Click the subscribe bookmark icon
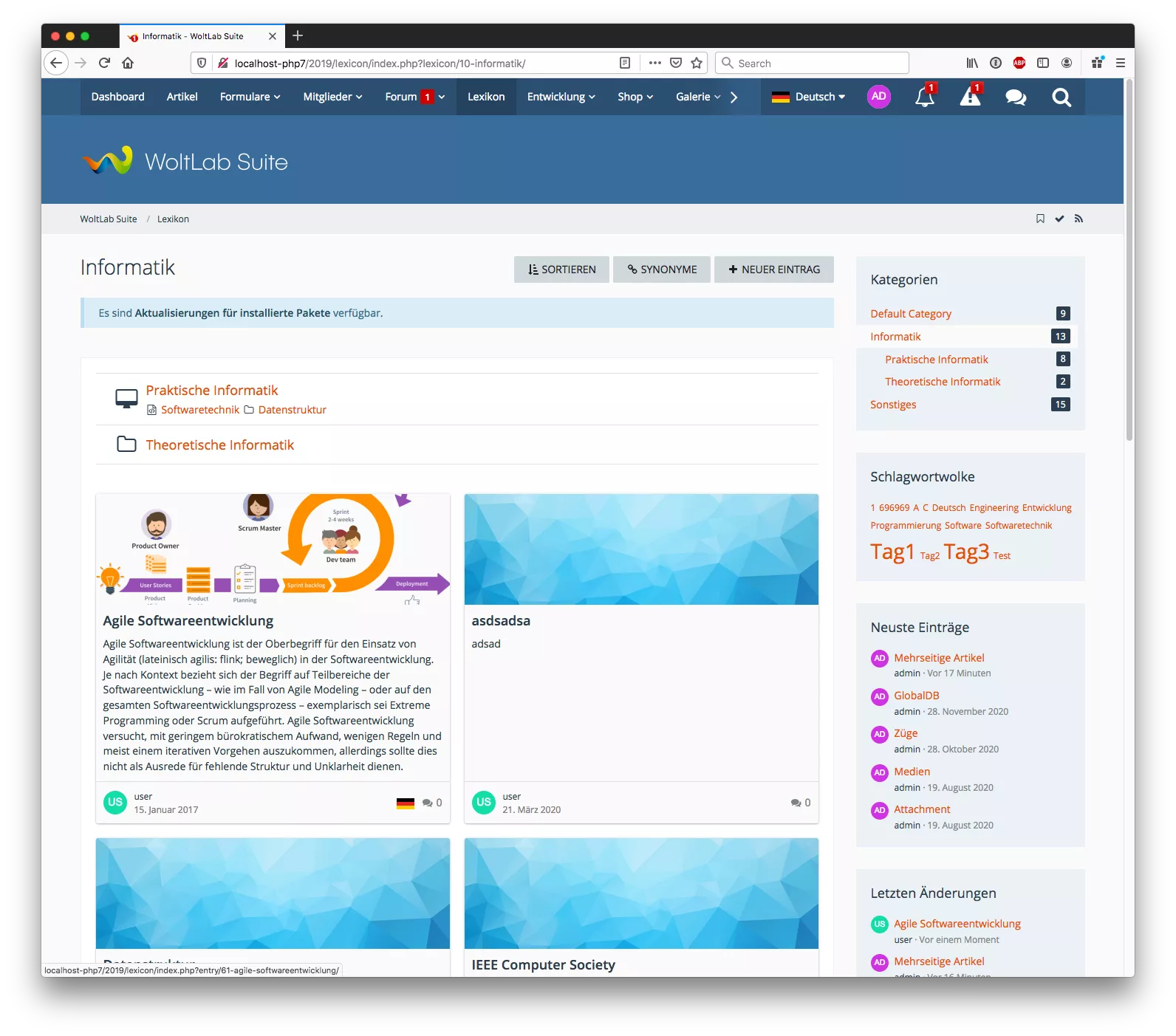The height and width of the screenshot is (1036, 1176). point(1040,219)
